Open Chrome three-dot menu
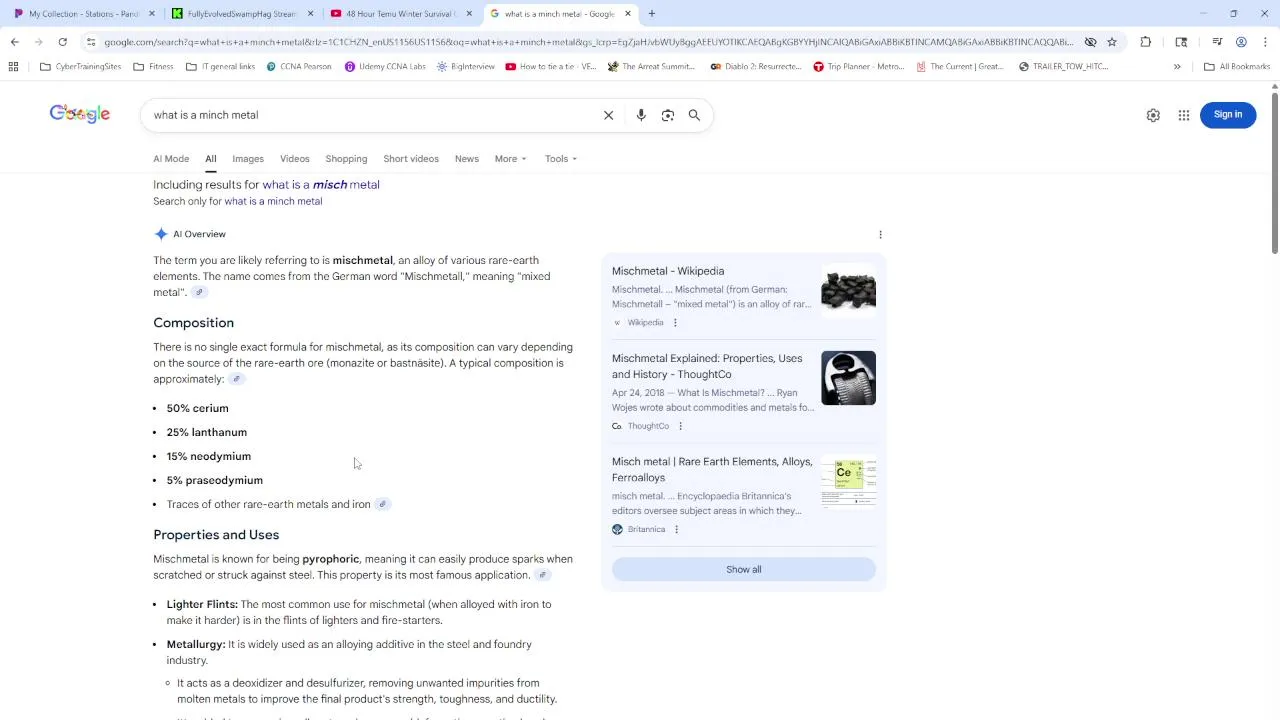1280x720 pixels. 1265,42
